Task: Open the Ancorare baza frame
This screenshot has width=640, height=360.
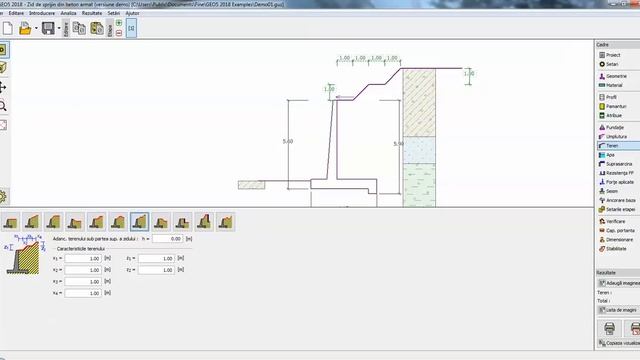Action: tap(618, 200)
